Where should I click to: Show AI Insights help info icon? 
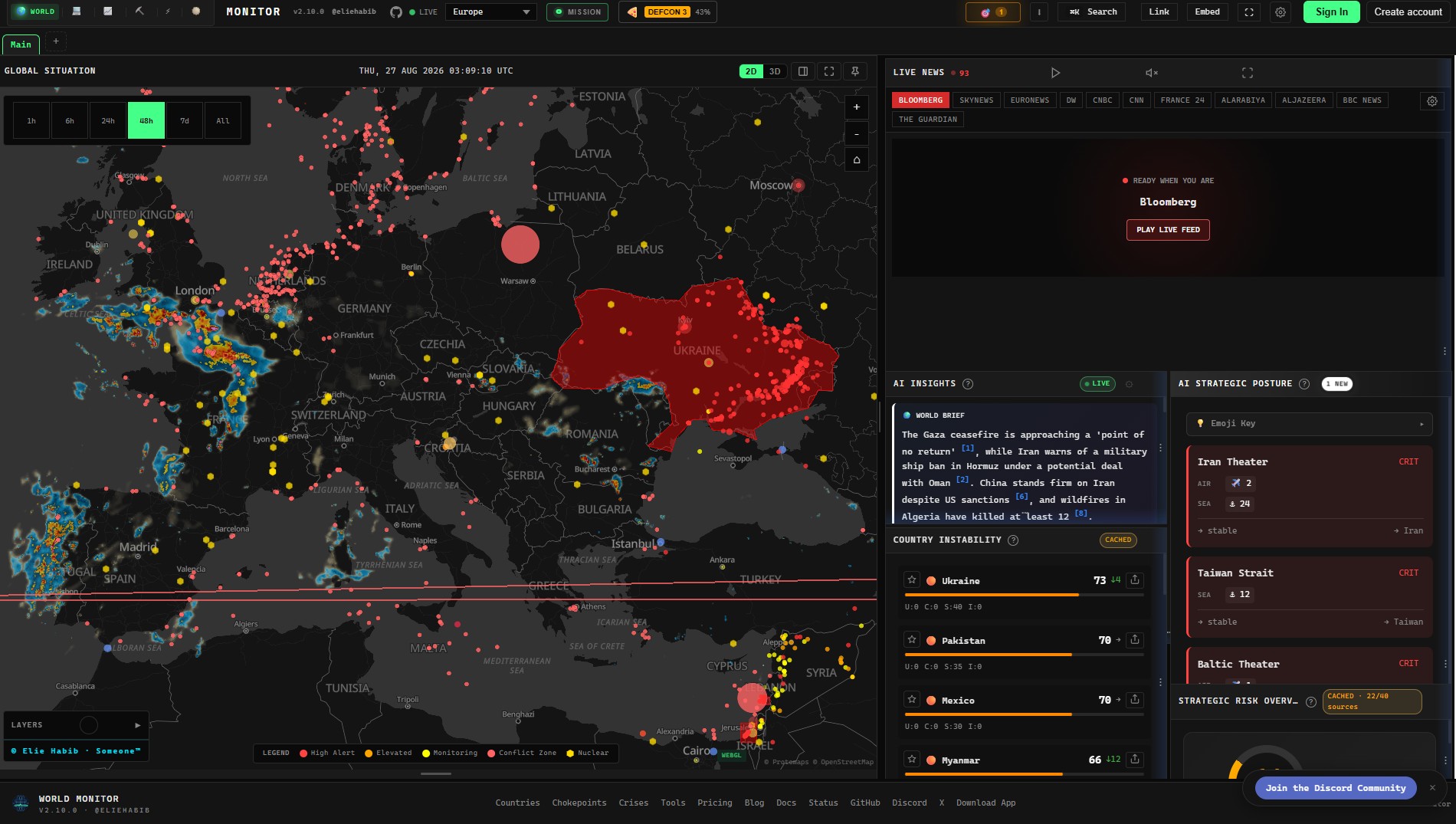click(x=968, y=384)
